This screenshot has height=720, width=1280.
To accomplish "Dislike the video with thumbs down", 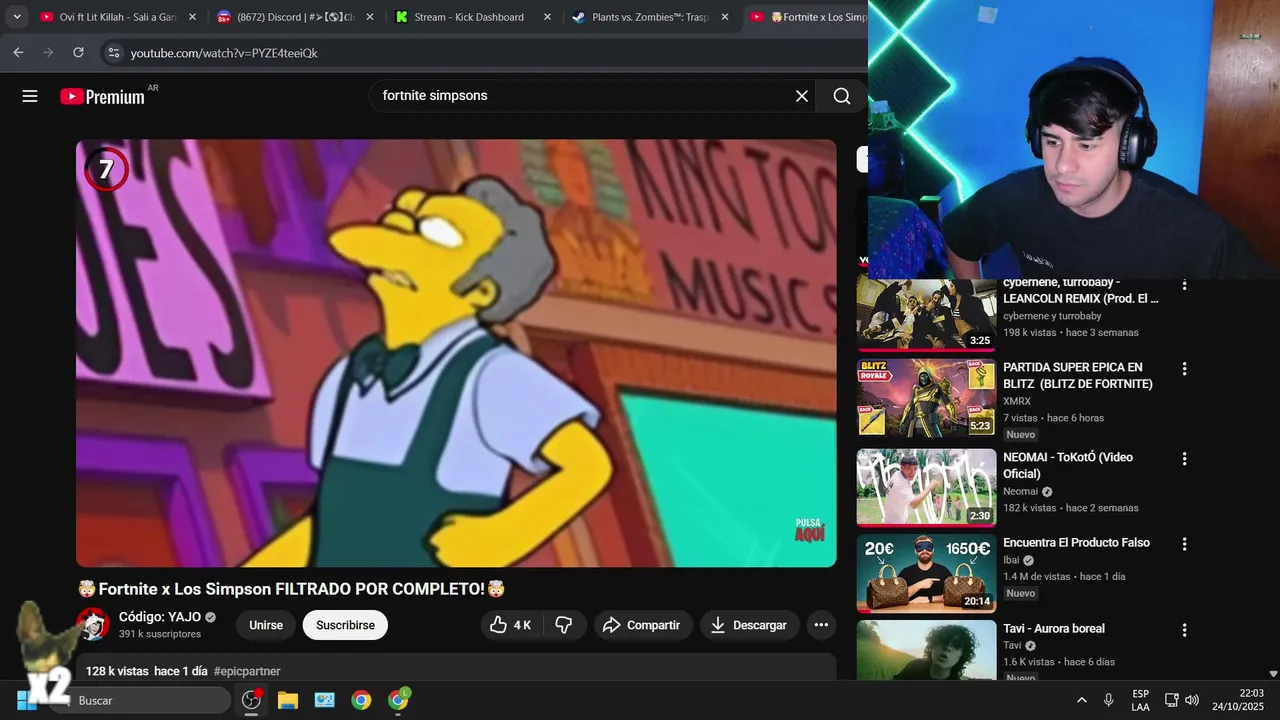I will (x=564, y=625).
